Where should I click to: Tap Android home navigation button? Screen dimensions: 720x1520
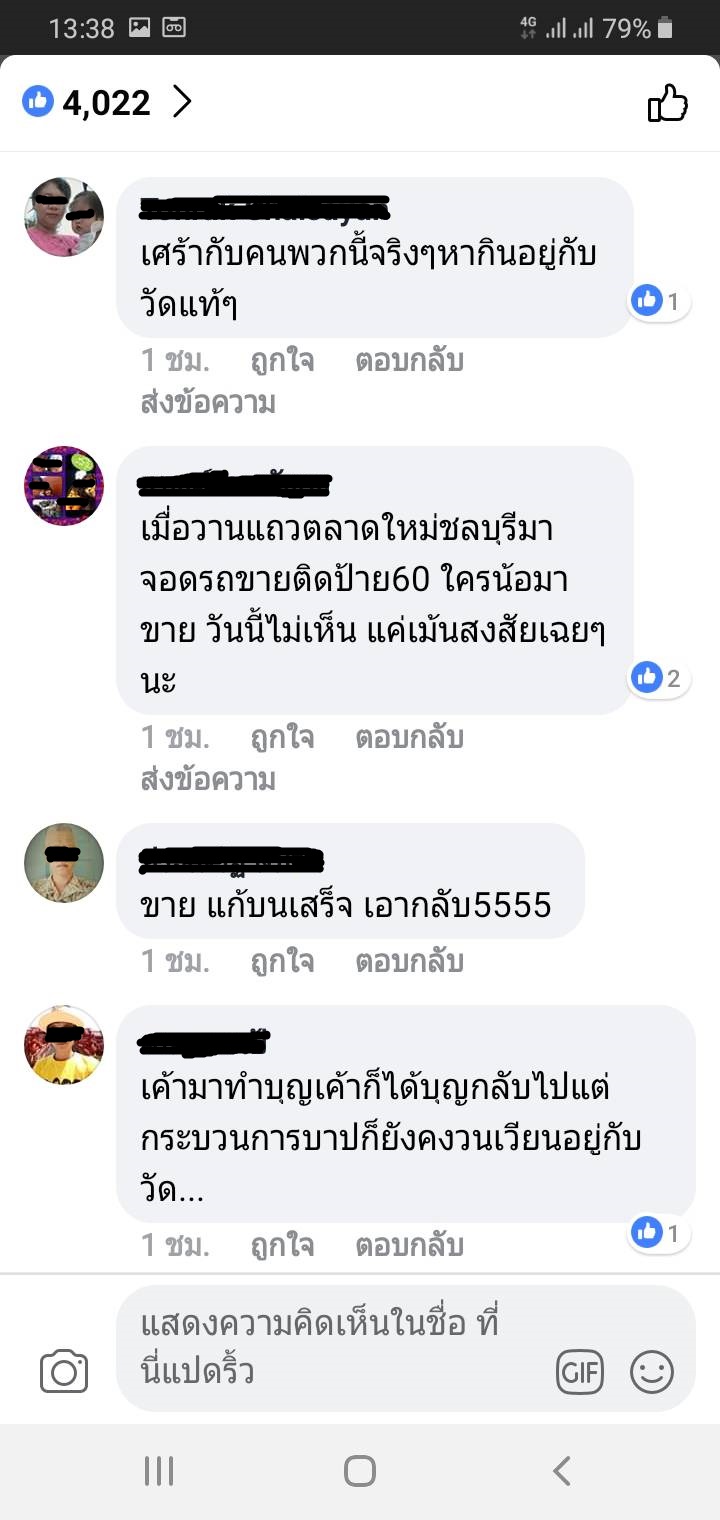click(x=360, y=1471)
